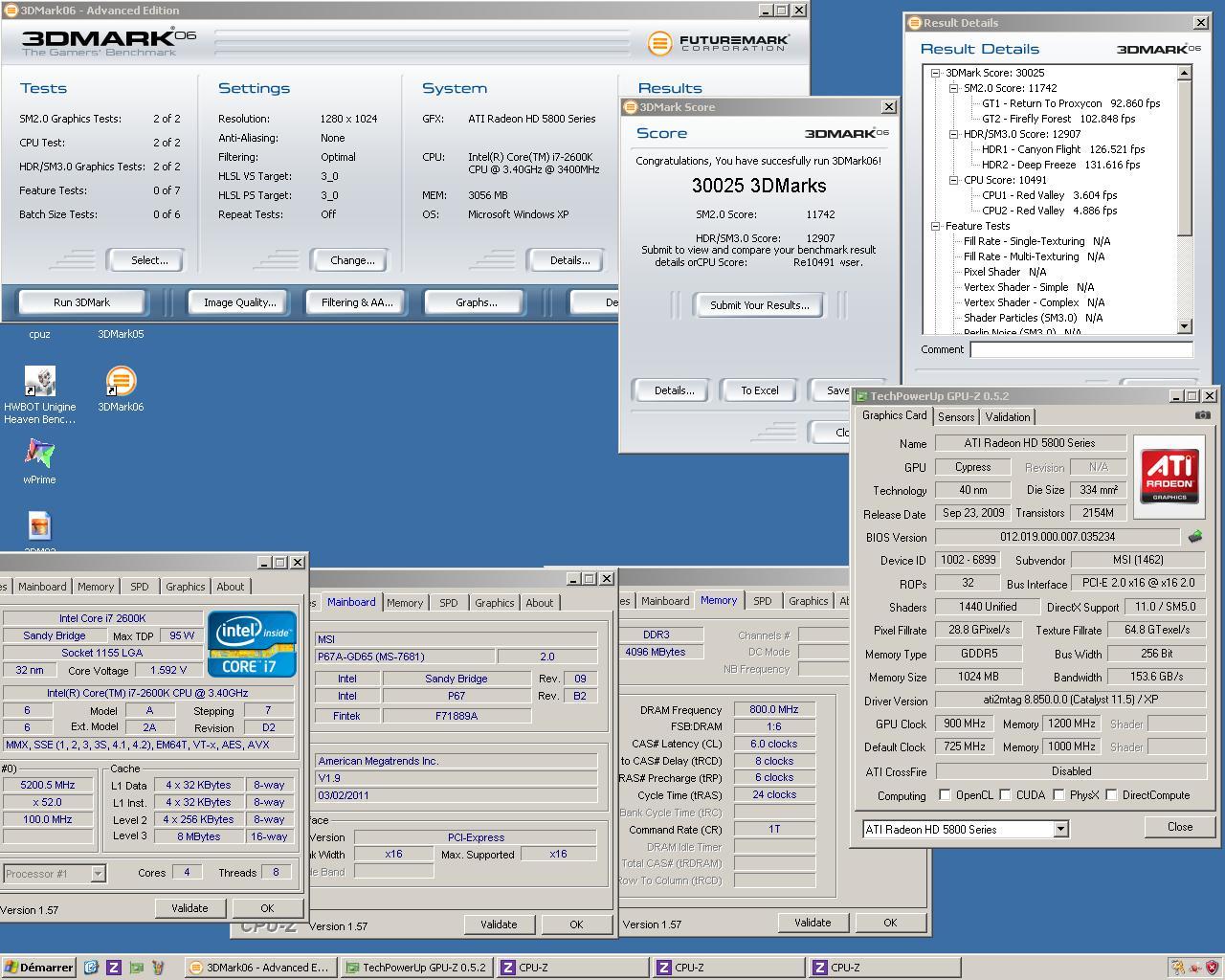Click the Result Details scrollbar down arrow
The image size is (1225, 980).
[1184, 326]
